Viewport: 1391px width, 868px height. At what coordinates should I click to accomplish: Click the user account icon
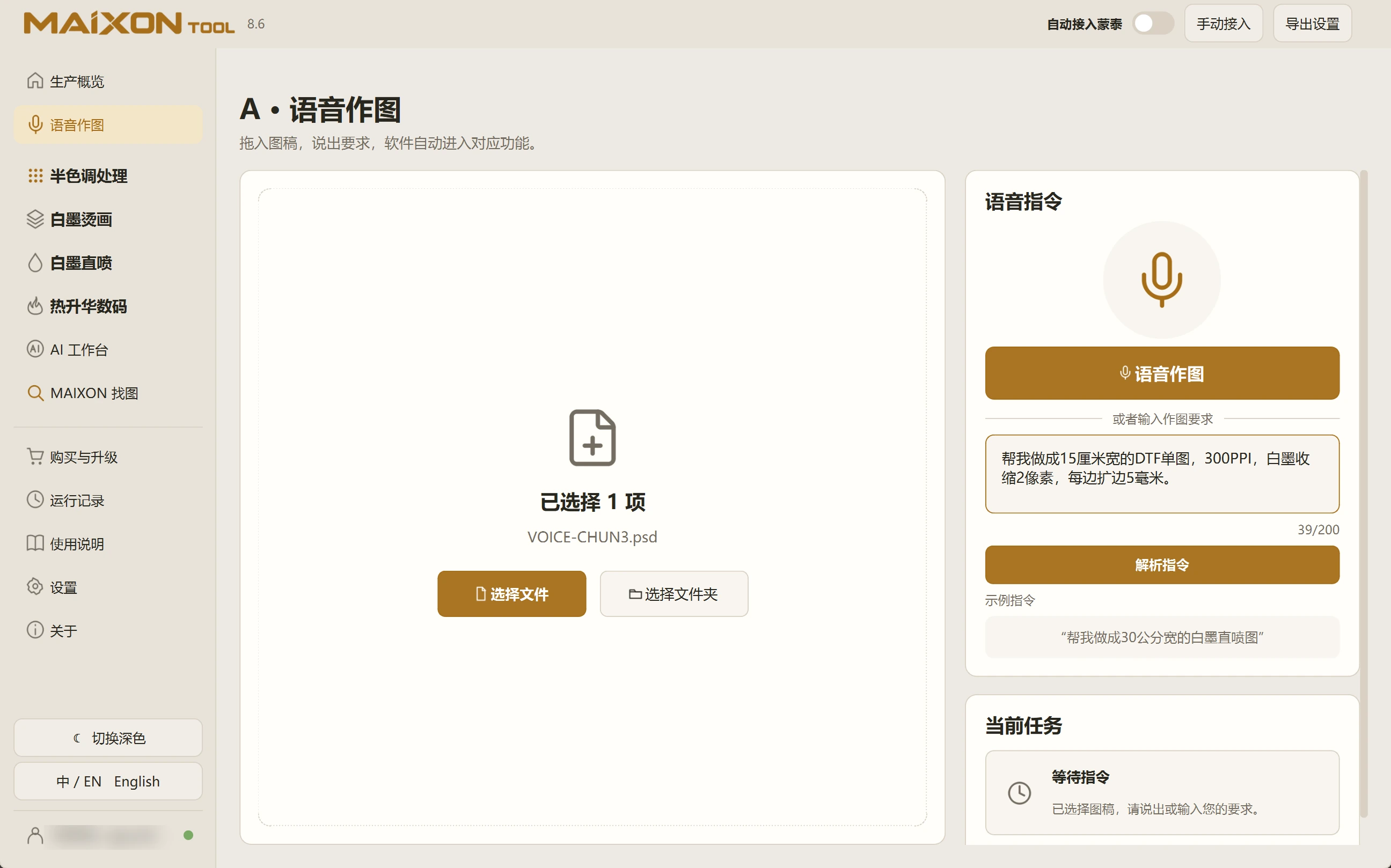tap(35, 835)
